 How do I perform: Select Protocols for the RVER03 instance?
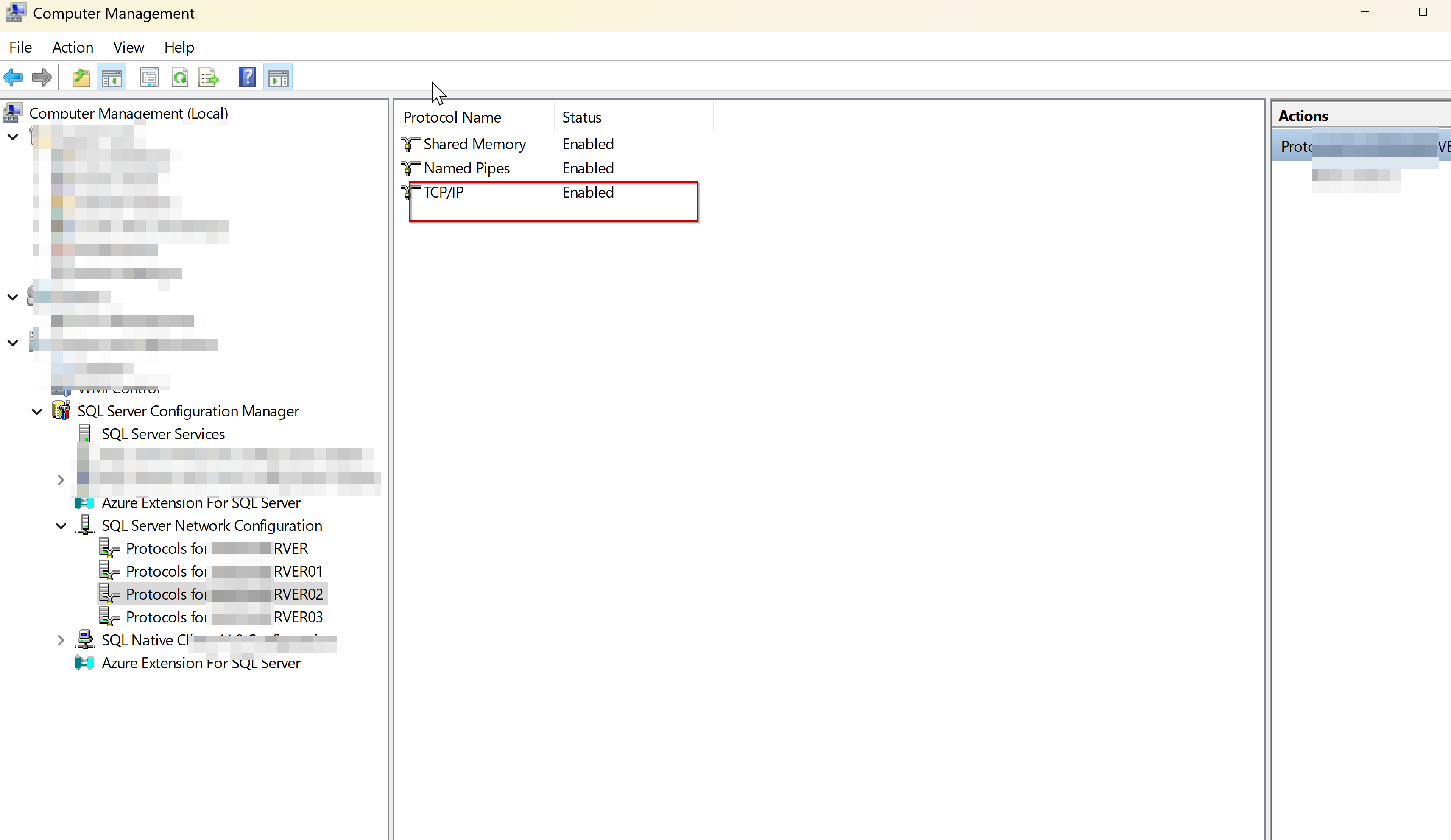tap(224, 617)
